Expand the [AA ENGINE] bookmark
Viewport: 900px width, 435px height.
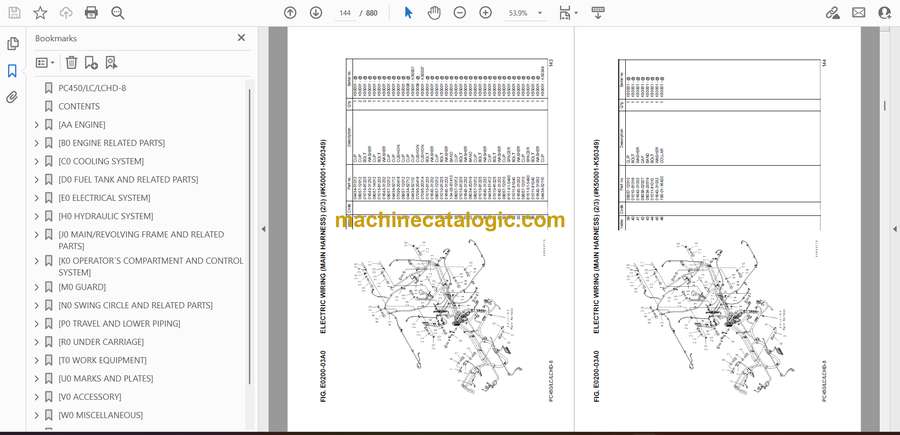(37, 125)
